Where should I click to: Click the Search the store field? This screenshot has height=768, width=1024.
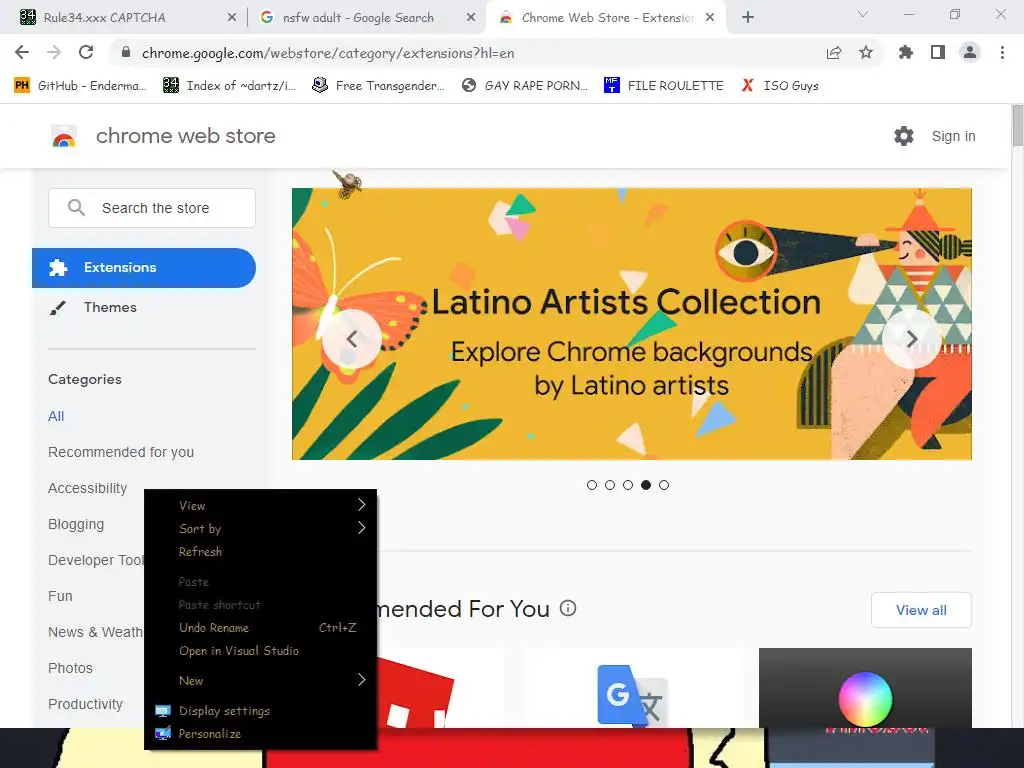(152, 208)
